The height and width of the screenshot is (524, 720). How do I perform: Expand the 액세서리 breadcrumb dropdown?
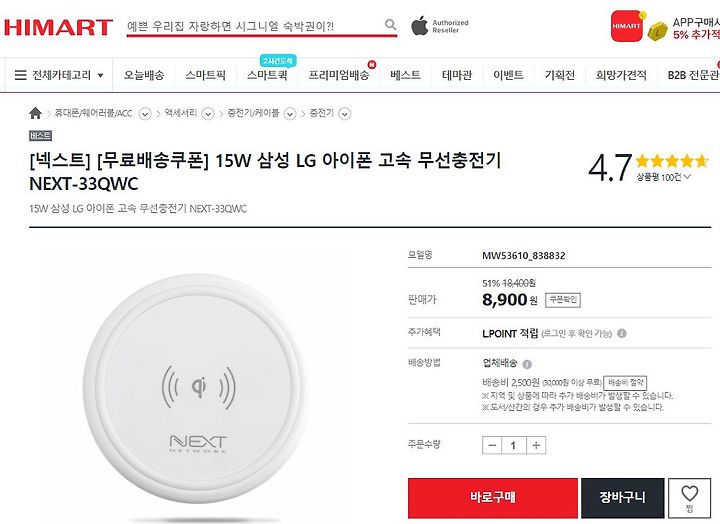point(208,113)
